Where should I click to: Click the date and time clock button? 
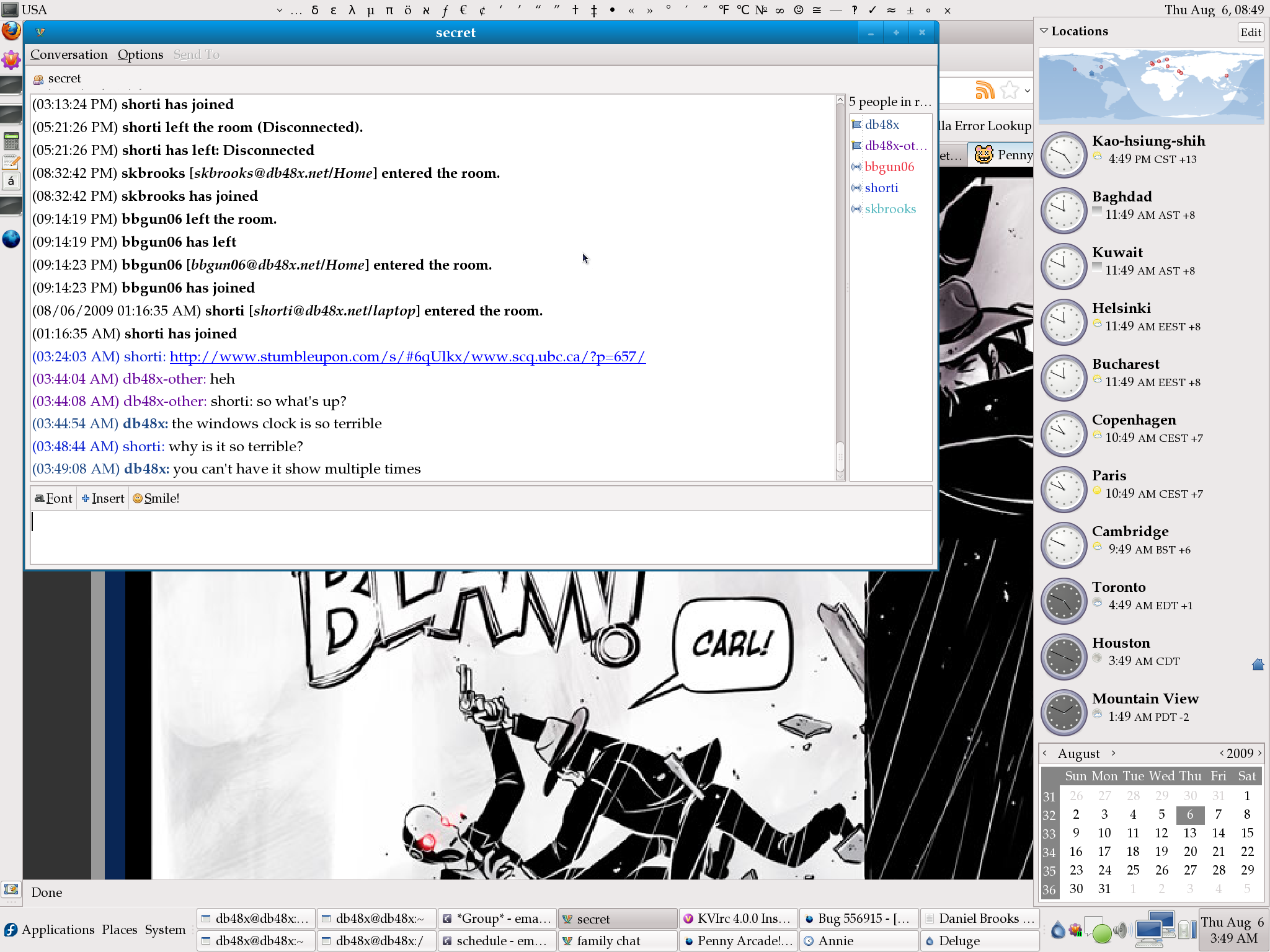(1233, 930)
